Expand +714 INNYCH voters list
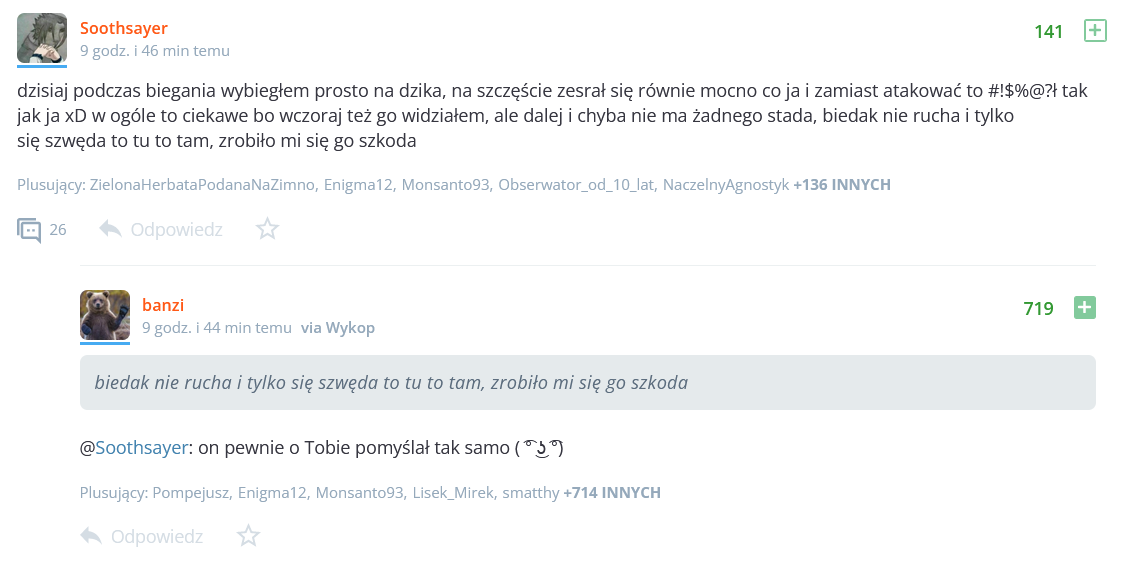The width and height of the screenshot is (1126, 572). point(611,493)
